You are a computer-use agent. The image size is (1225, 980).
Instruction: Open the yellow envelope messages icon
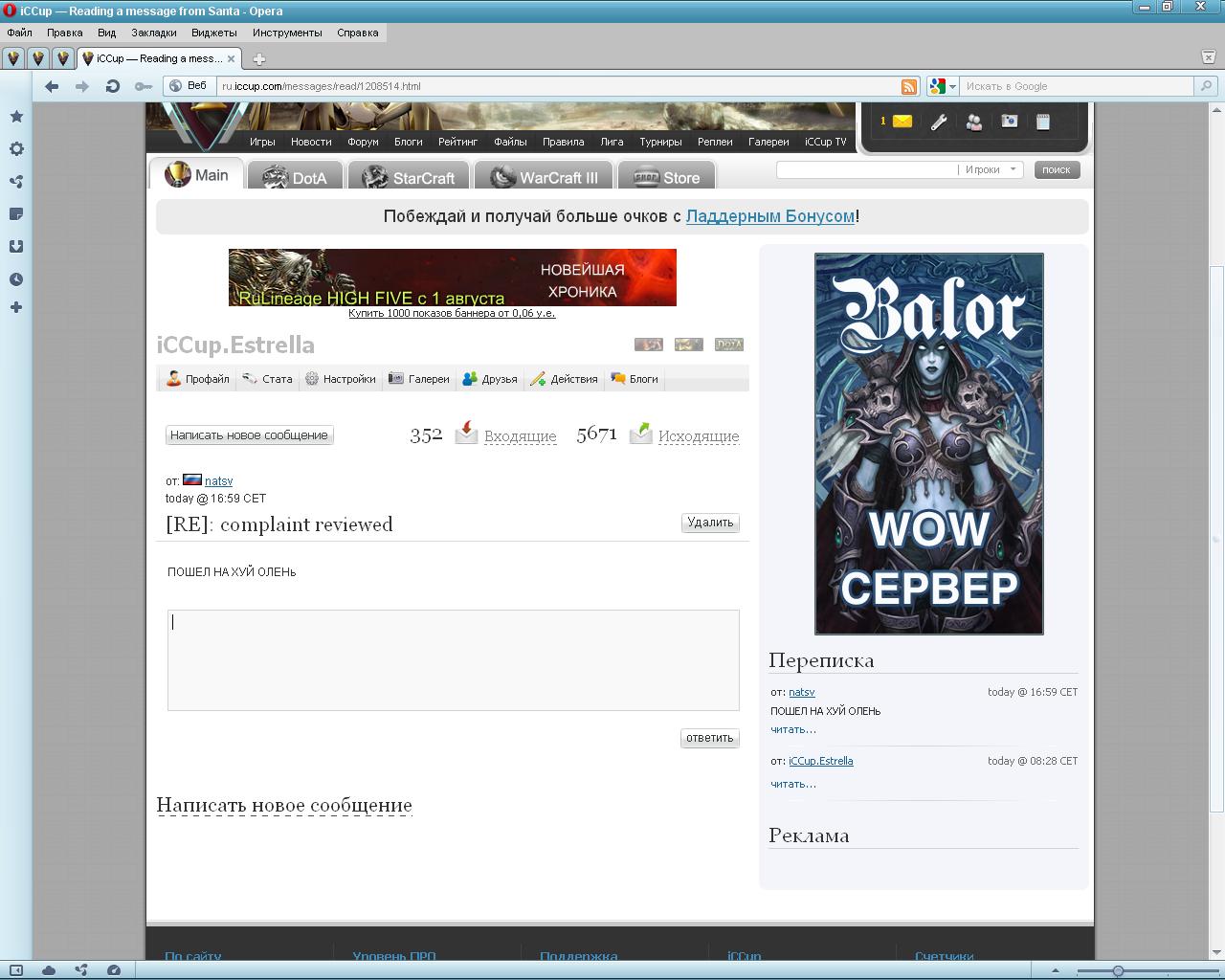tap(902, 122)
